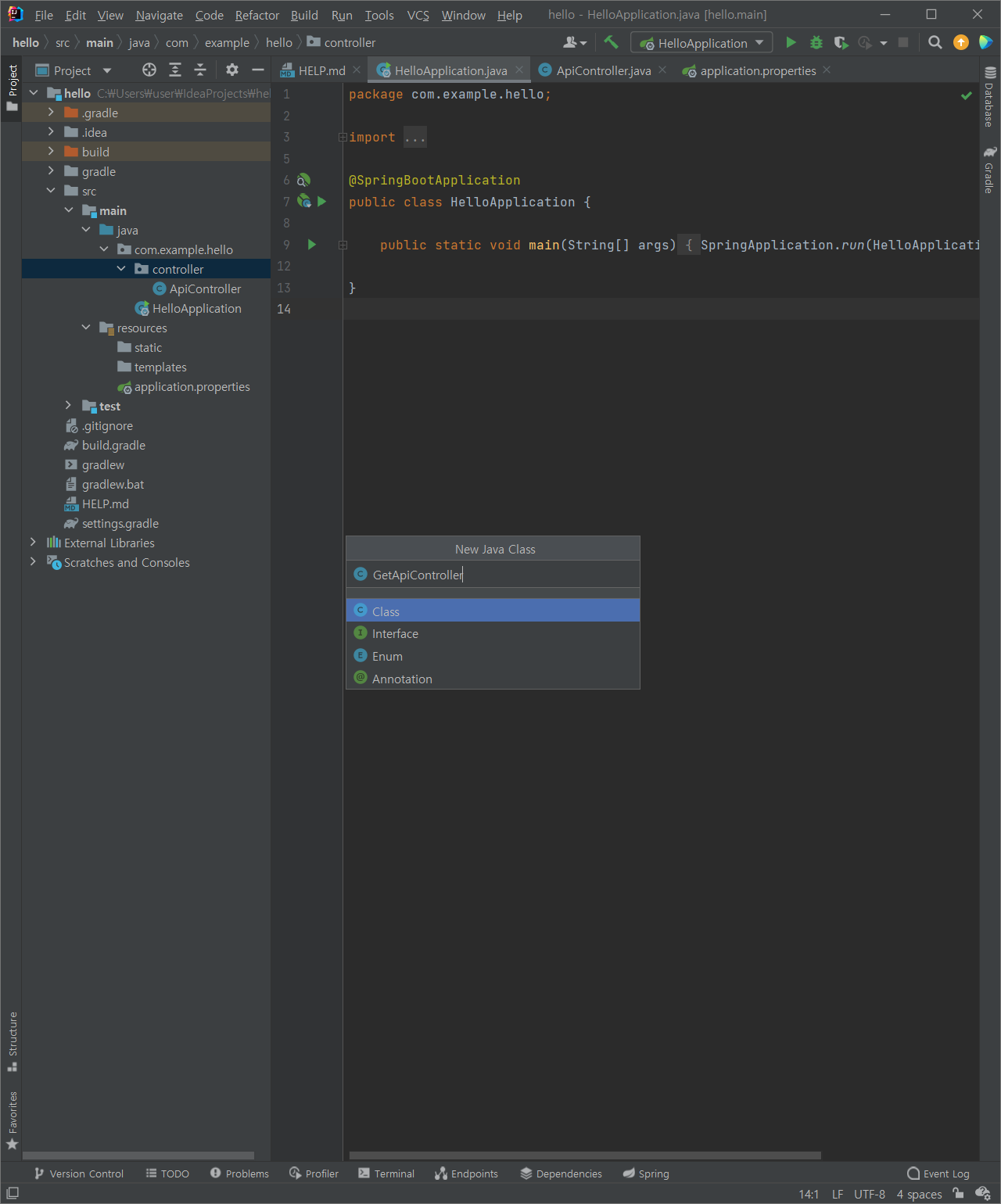1001x1204 pixels.
Task: Click read-only lock icon in status bar
Action: click(x=958, y=1193)
